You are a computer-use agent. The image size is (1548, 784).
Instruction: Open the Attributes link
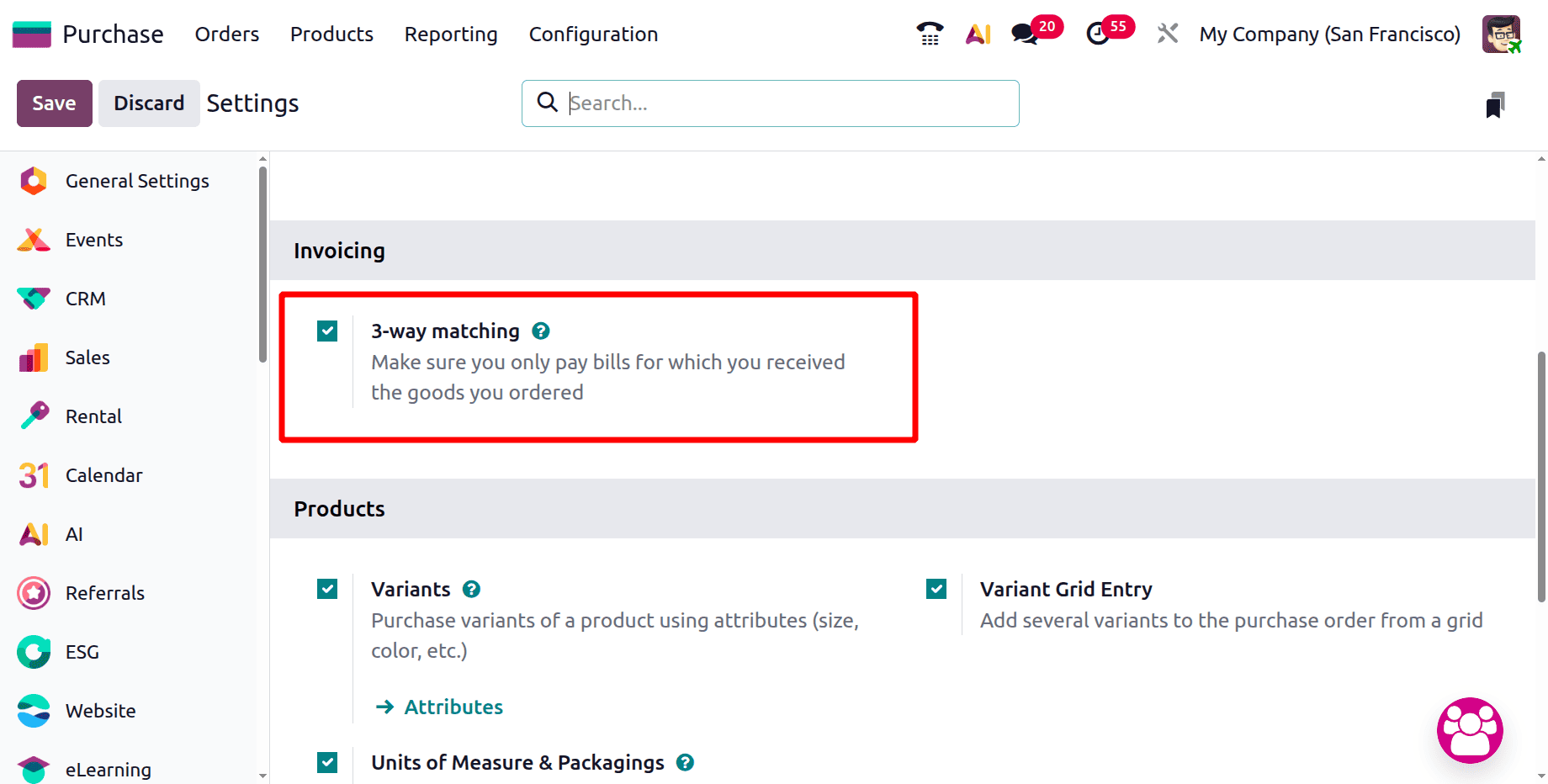[453, 707]
